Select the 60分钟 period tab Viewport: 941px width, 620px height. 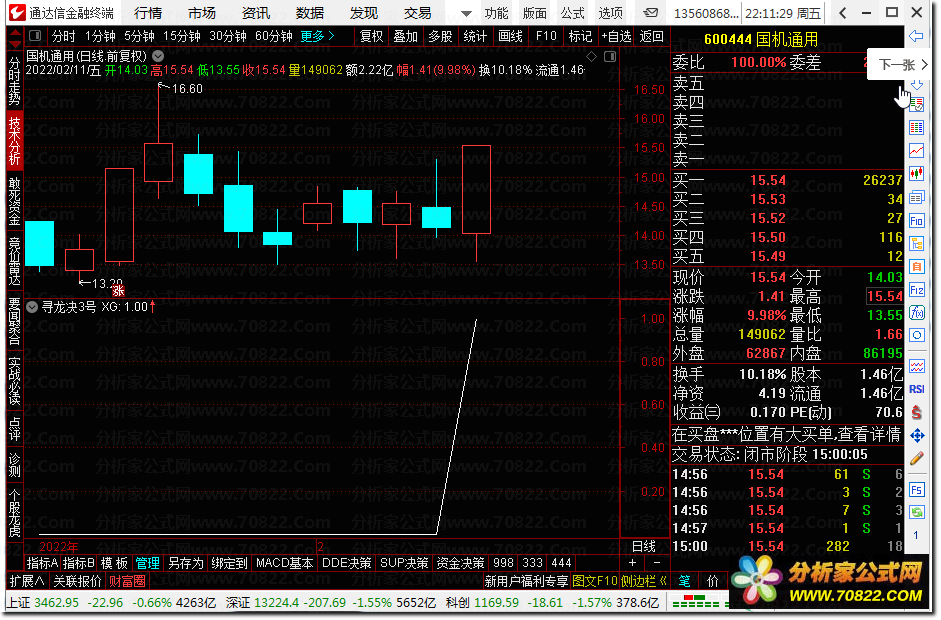[x=274, y=37]
